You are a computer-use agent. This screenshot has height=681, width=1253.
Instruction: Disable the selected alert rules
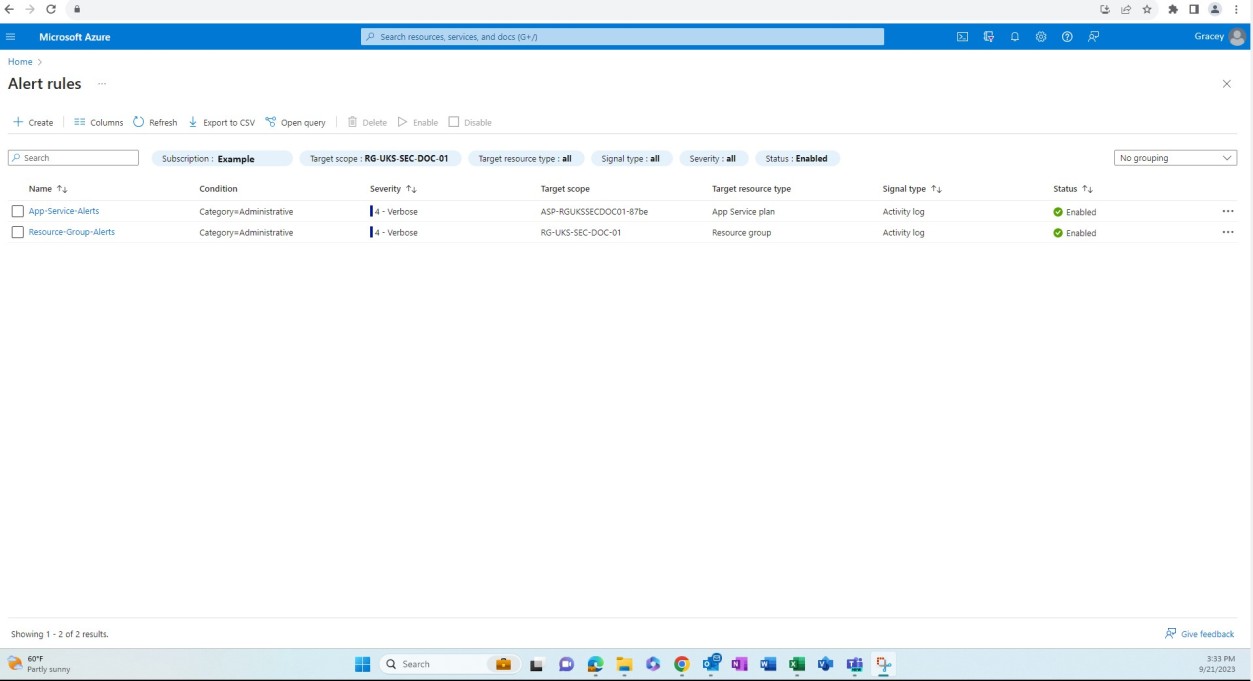tap(470, 121)
